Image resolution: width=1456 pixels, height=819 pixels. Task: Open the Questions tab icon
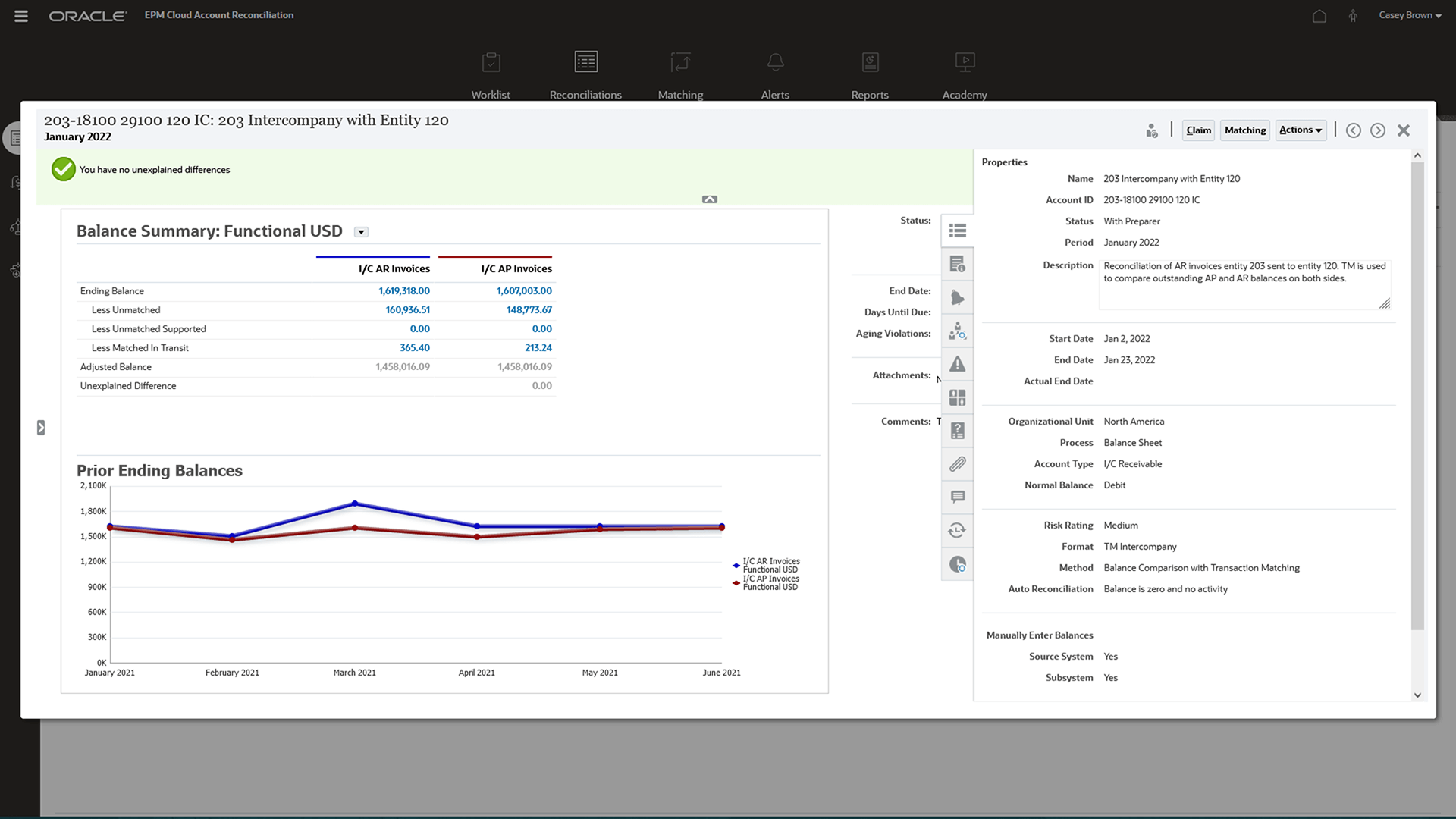pos(957,431)
